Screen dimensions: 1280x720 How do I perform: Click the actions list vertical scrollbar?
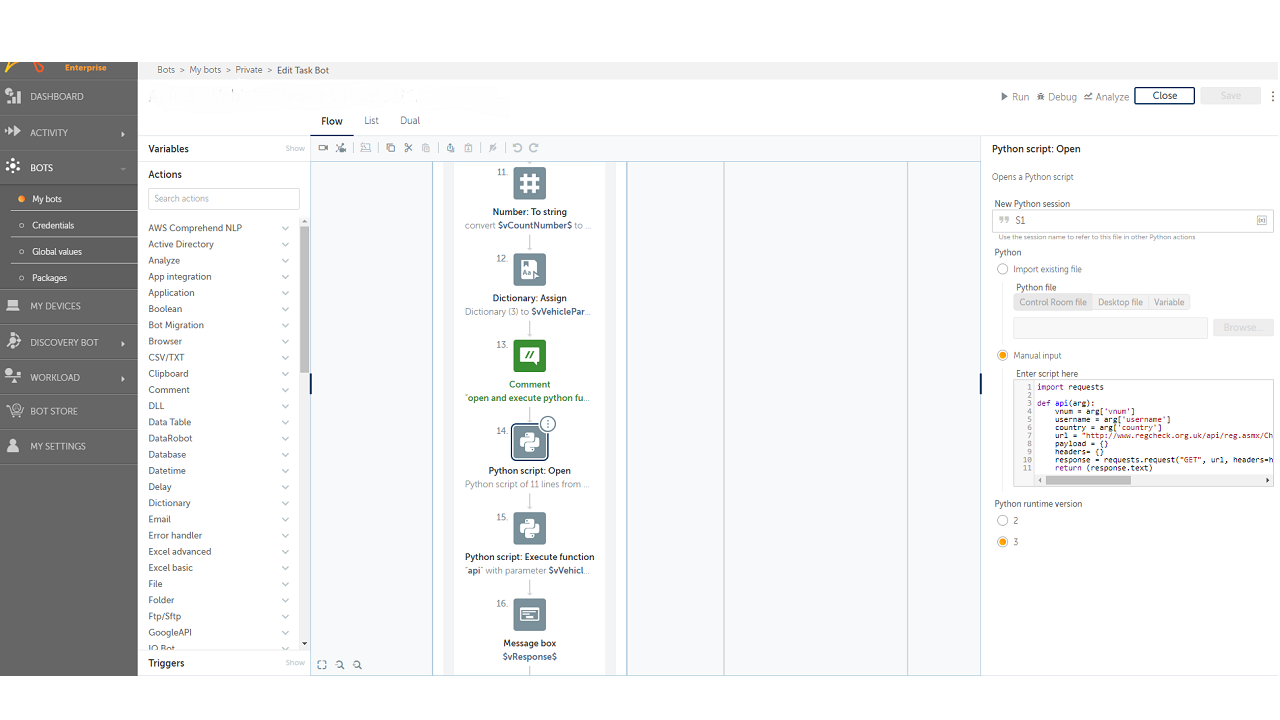point(305,300)
